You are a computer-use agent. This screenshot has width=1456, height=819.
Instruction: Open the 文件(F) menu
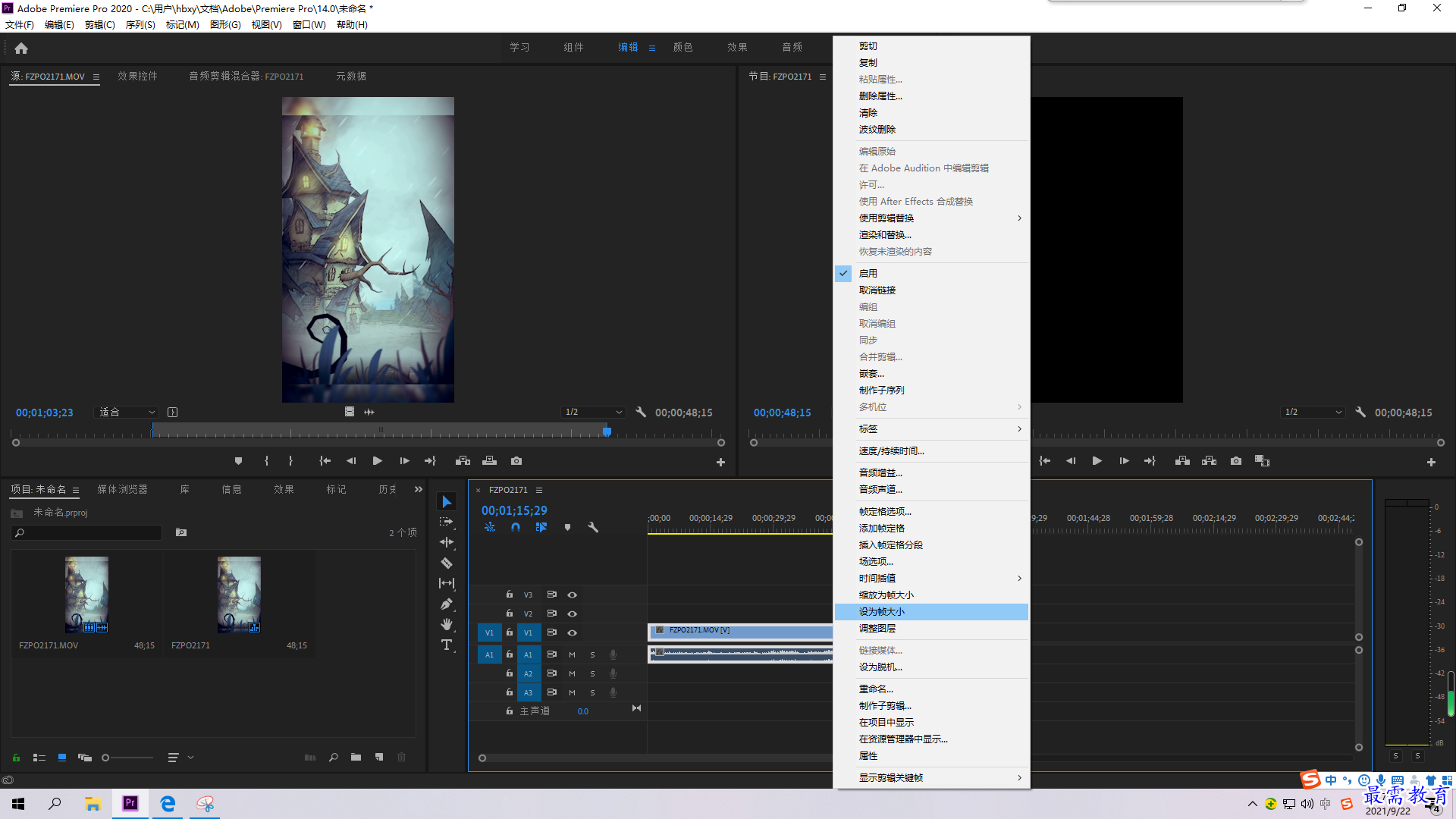click(x=20, y=25)
